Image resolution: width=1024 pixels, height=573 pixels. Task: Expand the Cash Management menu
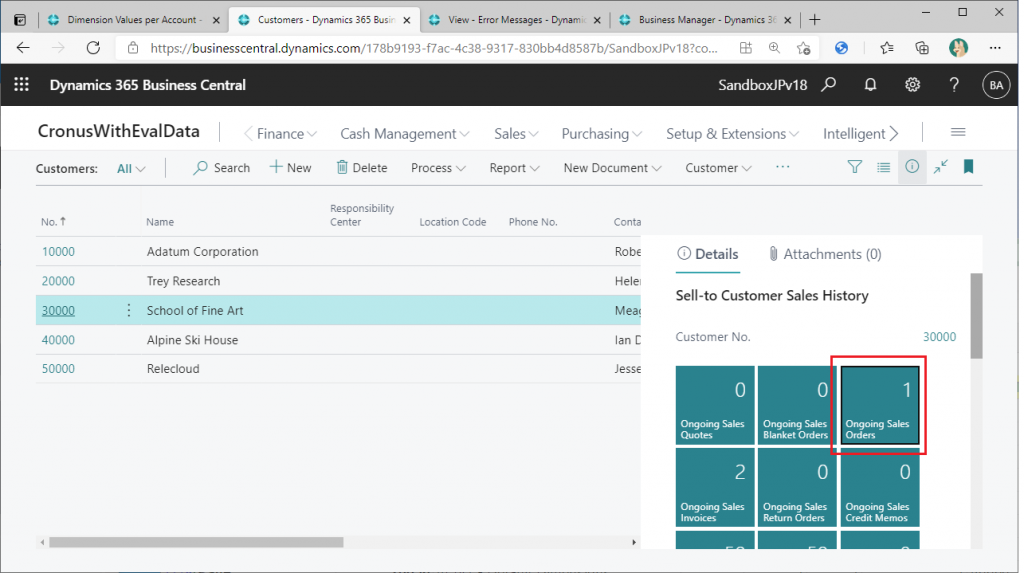(405, 134)
